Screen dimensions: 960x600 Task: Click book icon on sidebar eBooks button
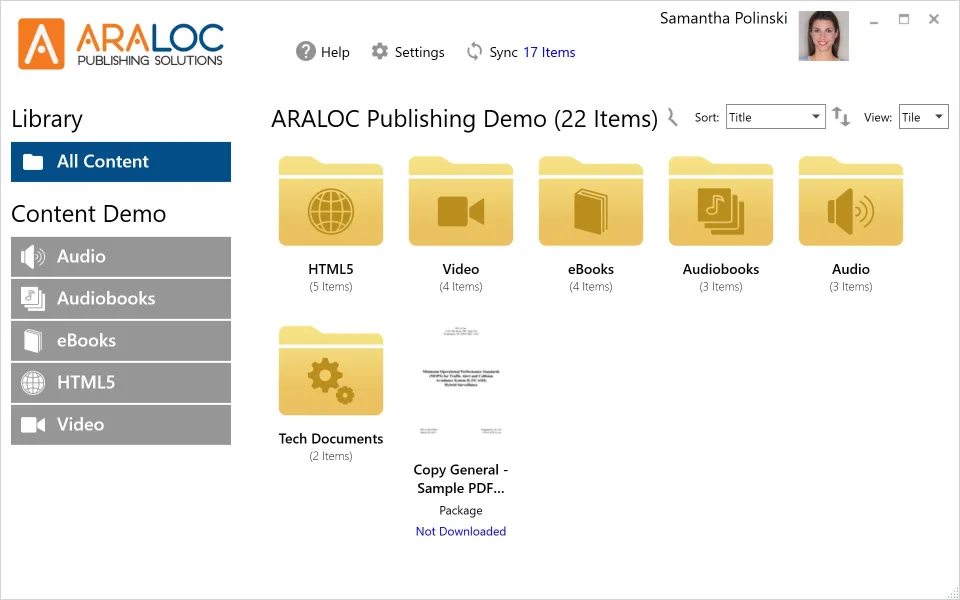(32, 340)
